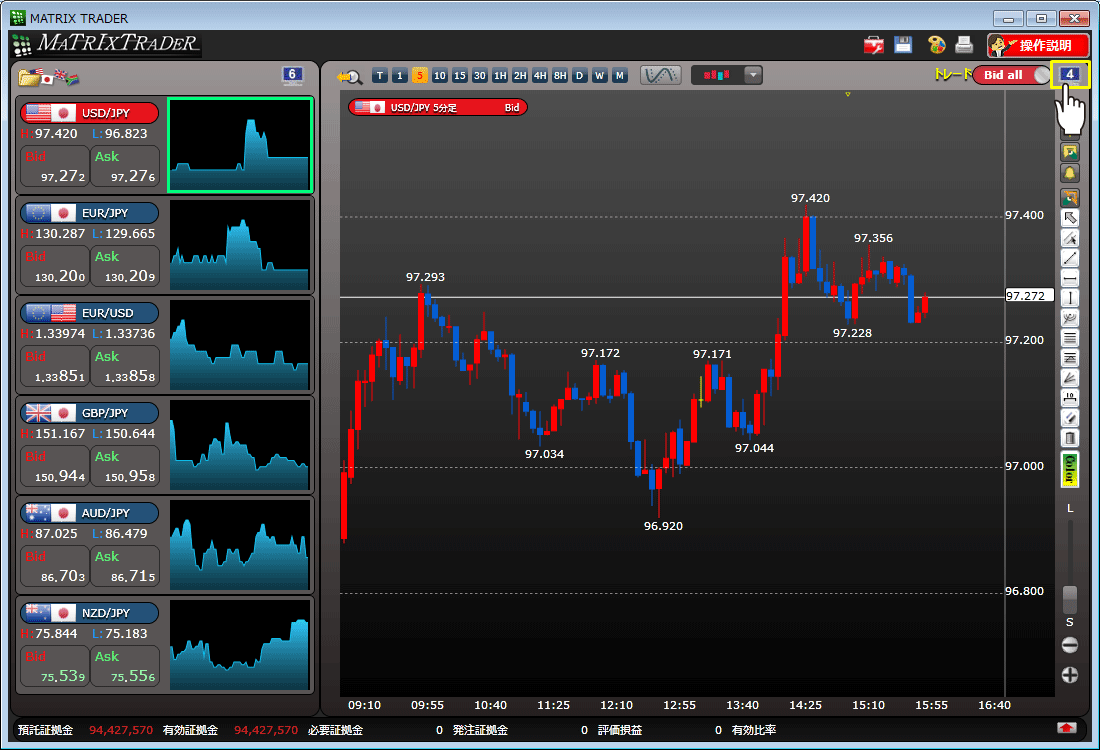Viewport: 1100px width, 750px height.
Task: Open the 操作説明 help button
Action: click(x=1038, y=46)
